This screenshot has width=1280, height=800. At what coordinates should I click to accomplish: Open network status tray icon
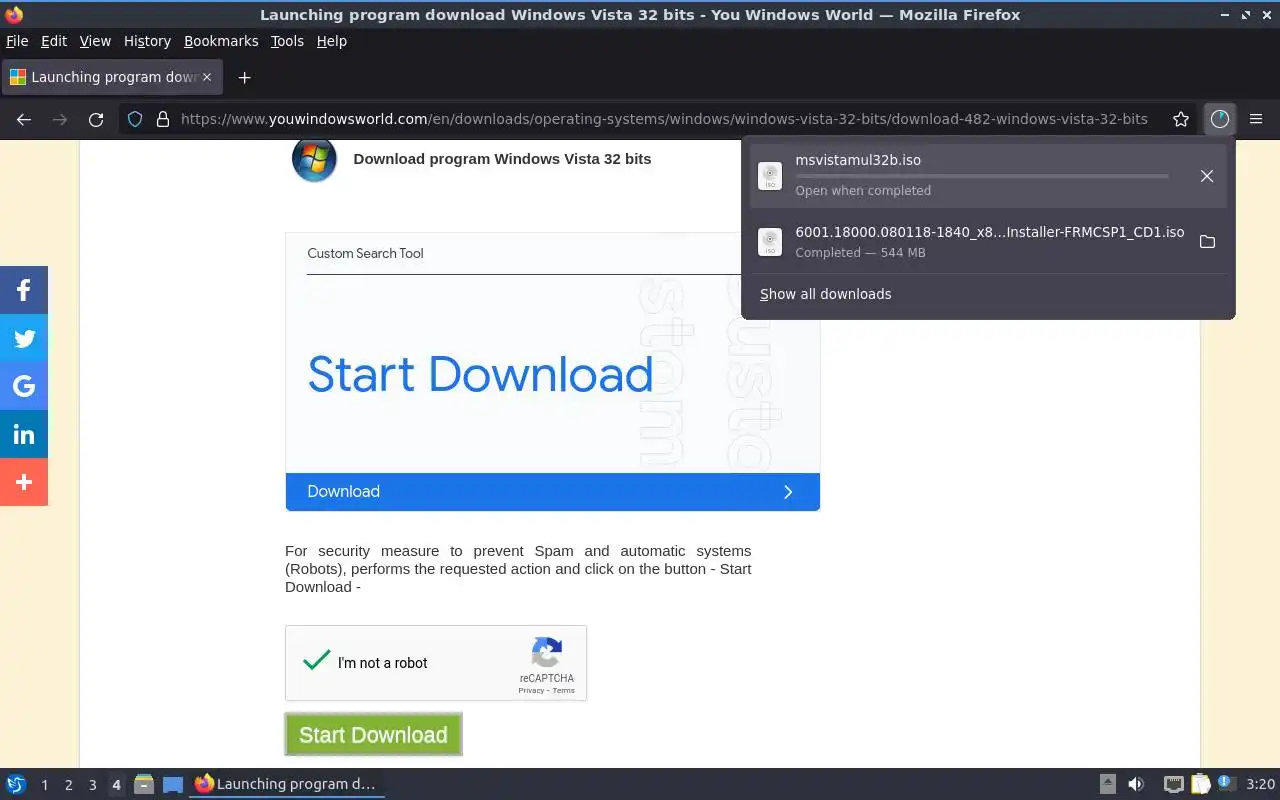pyautogui.click(x=1174, y=784)
